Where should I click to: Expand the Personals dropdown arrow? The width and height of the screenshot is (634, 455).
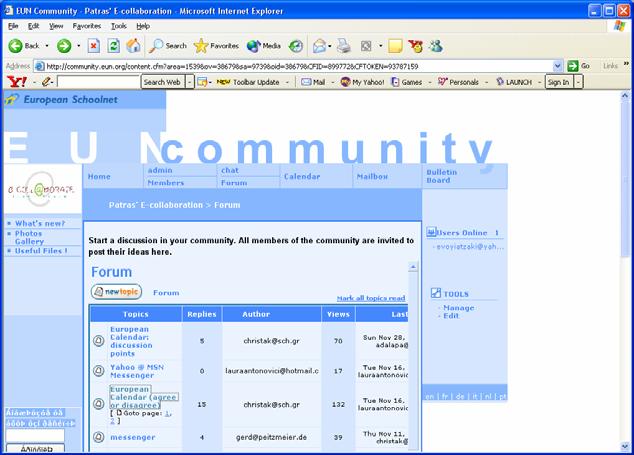pyautogui.click(x=486, y=82)
